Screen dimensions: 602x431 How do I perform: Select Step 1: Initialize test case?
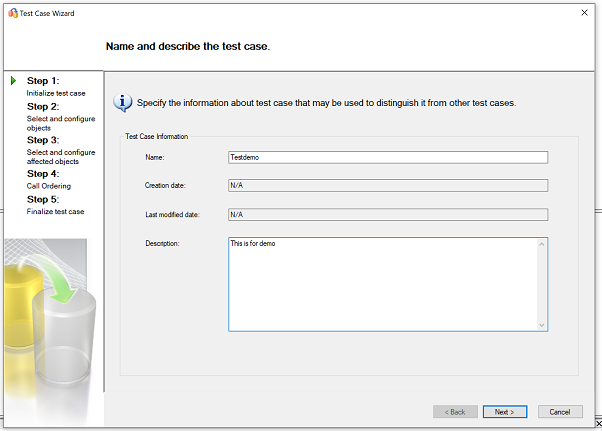tap(56, 86)
